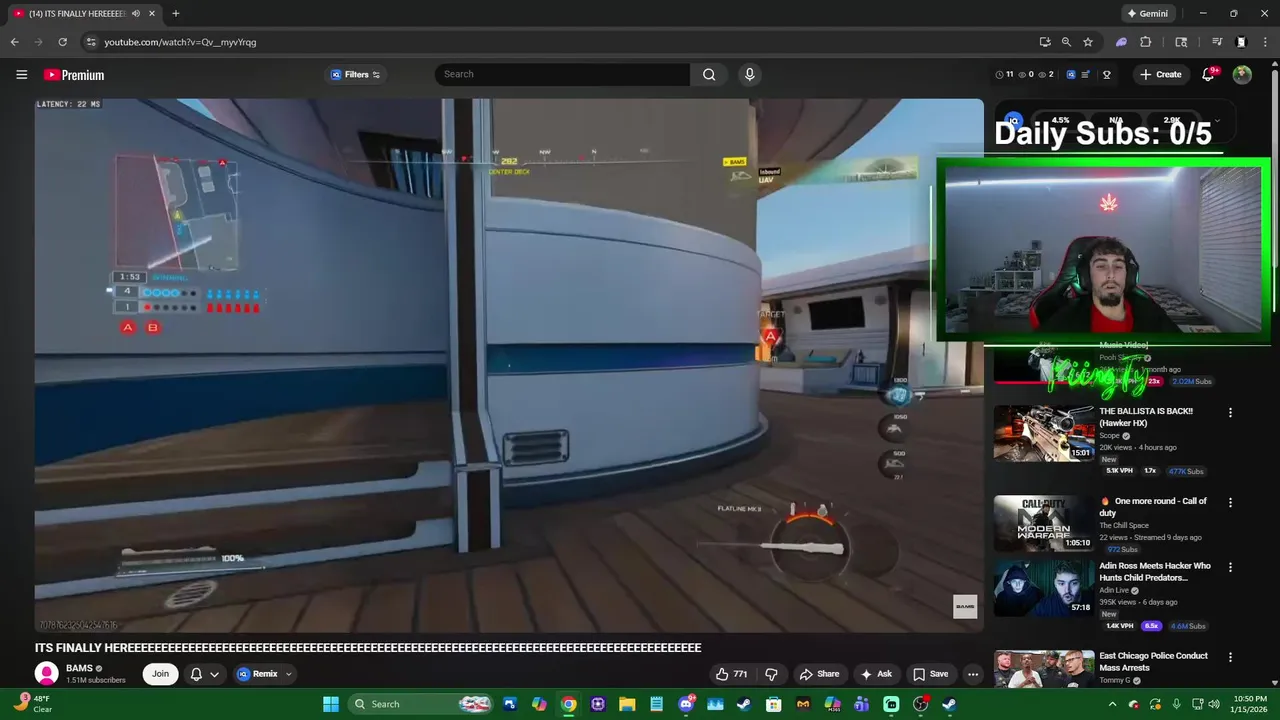Ask about this video
The image size is (1280, 720).
coord(876,674)
